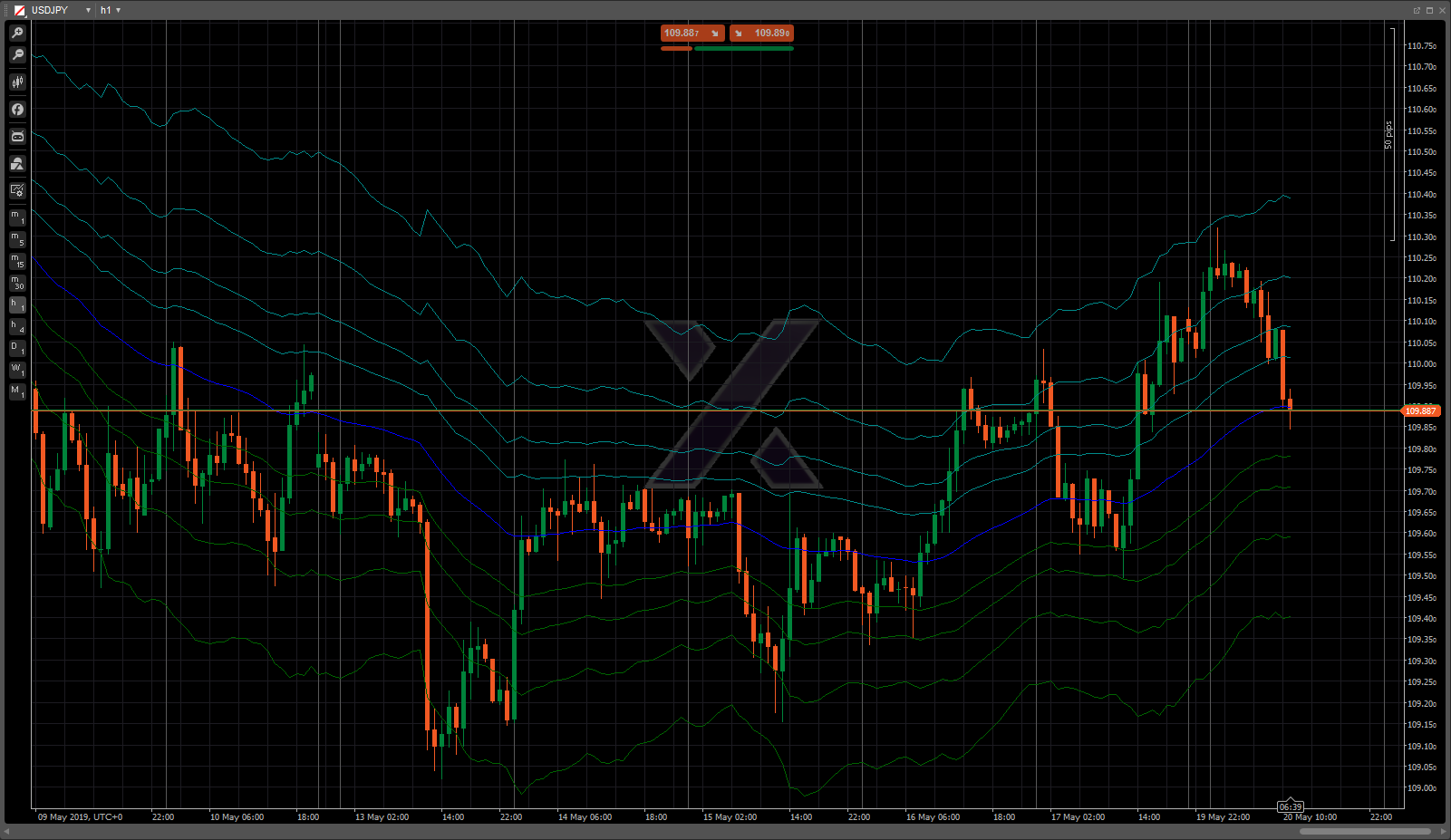The image size is (1451, 840).
Task: Switch timeframe to M1 monthly
Action: click(x=17, y=391)
